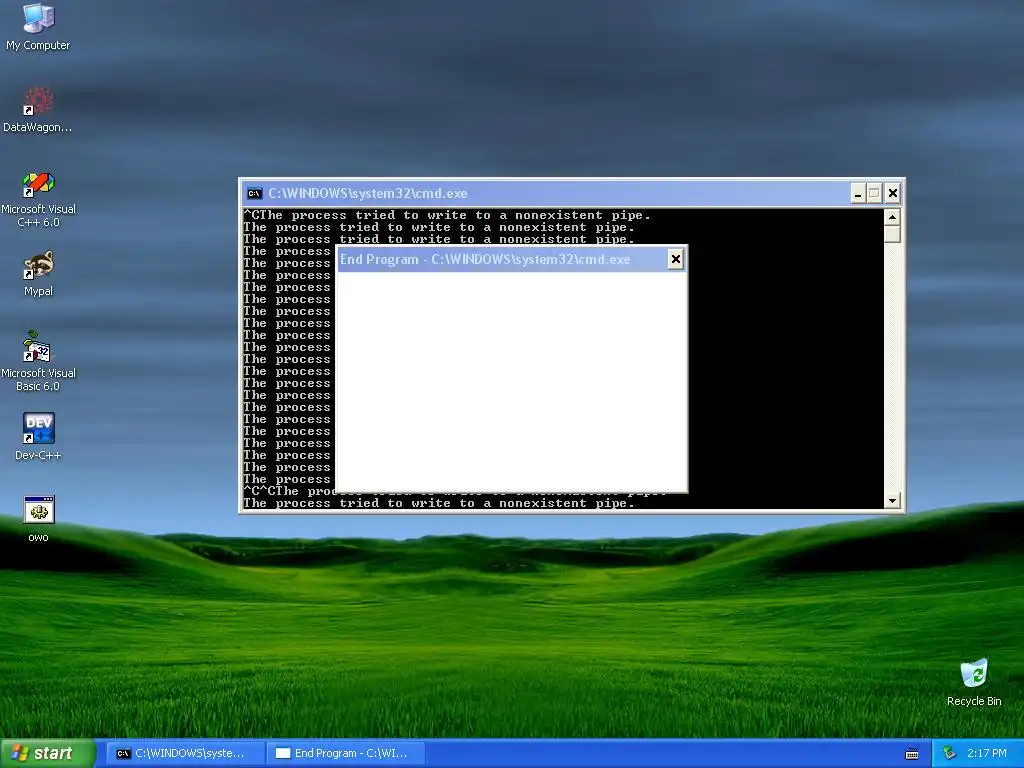Click the cmd vertical scrollbar thumb

pos(892,234)
